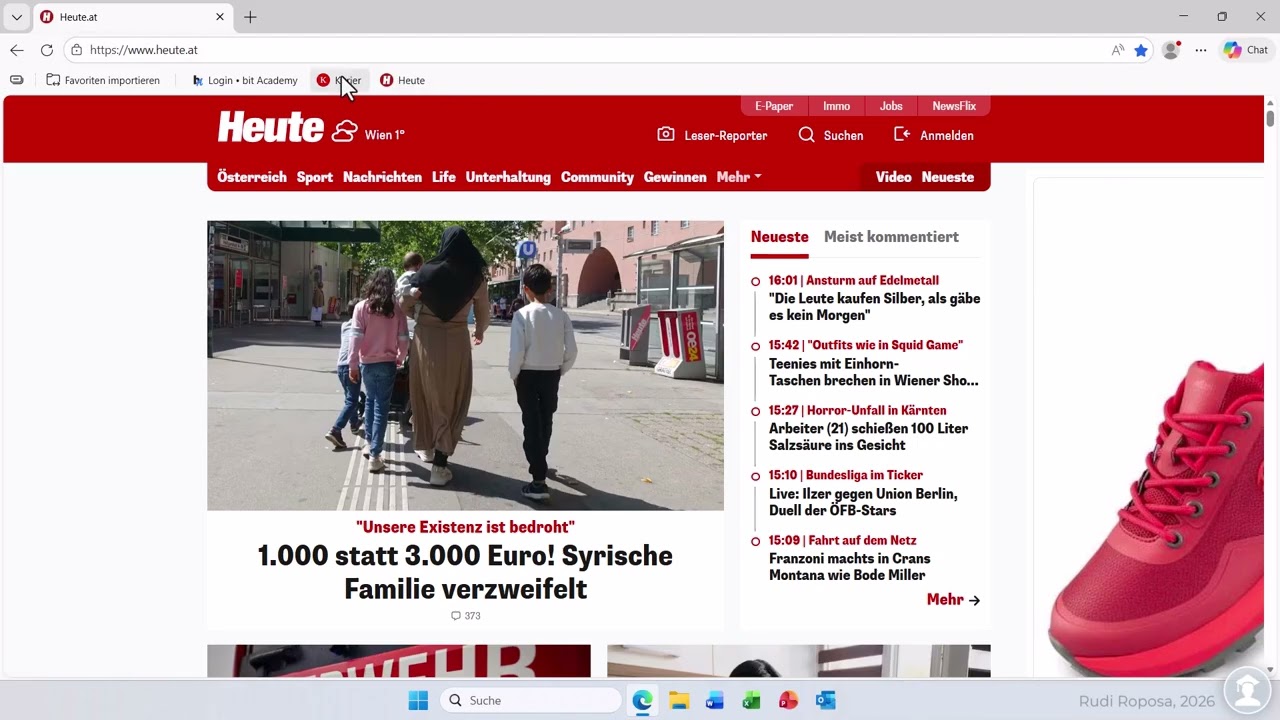Close the Heute.at tab

click(220, 17)
